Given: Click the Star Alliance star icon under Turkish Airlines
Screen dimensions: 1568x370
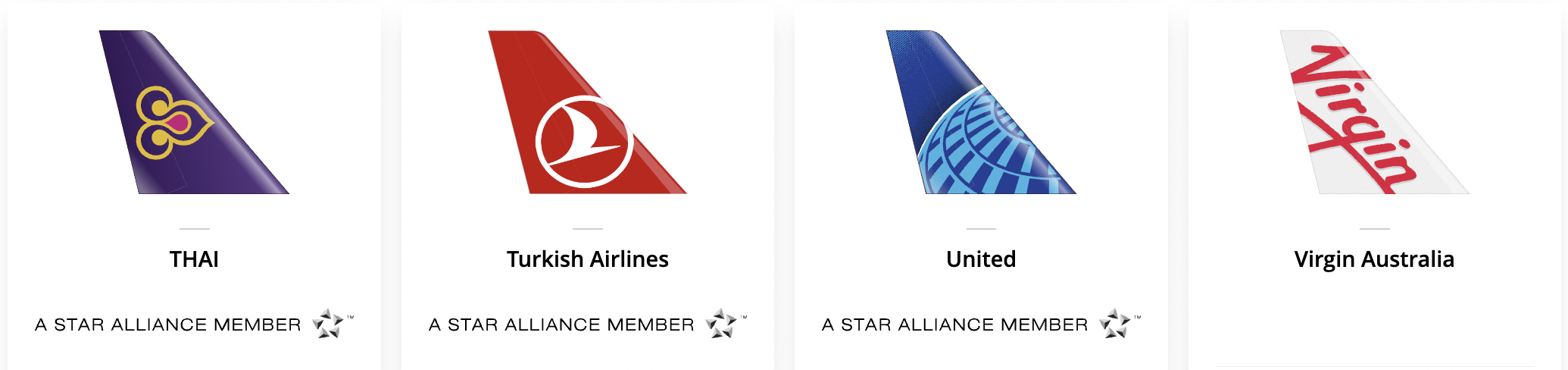Looking at the screenshot, I should coord(721,324).
